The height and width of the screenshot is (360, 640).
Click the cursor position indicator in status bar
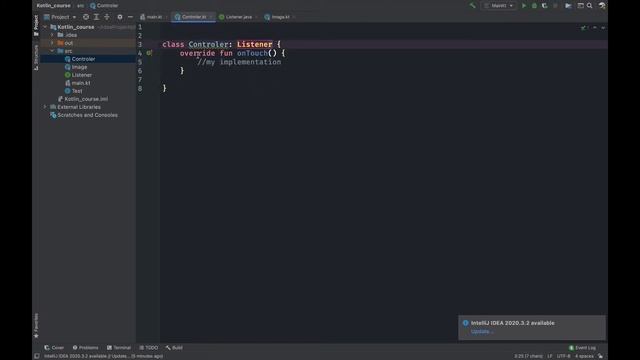pos(528,356)
